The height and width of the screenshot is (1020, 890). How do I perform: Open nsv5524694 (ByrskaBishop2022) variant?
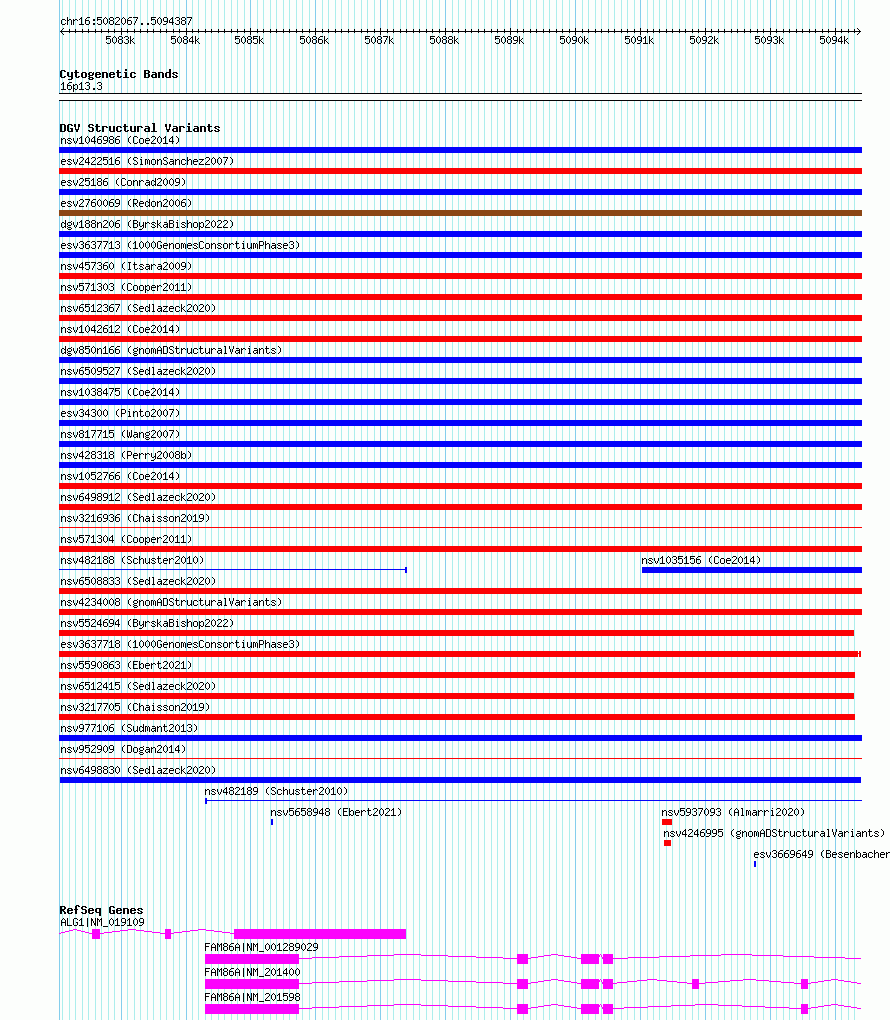pos(147,623)
